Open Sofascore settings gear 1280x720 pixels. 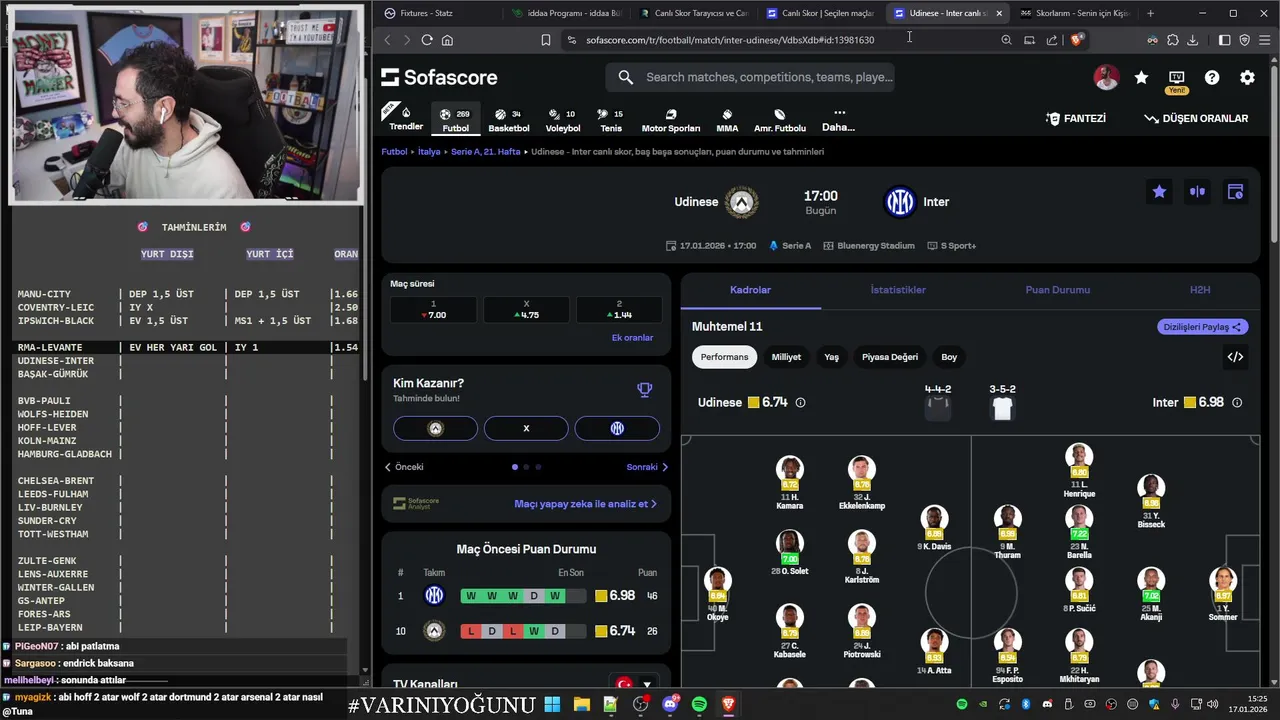coord(1247,77)
